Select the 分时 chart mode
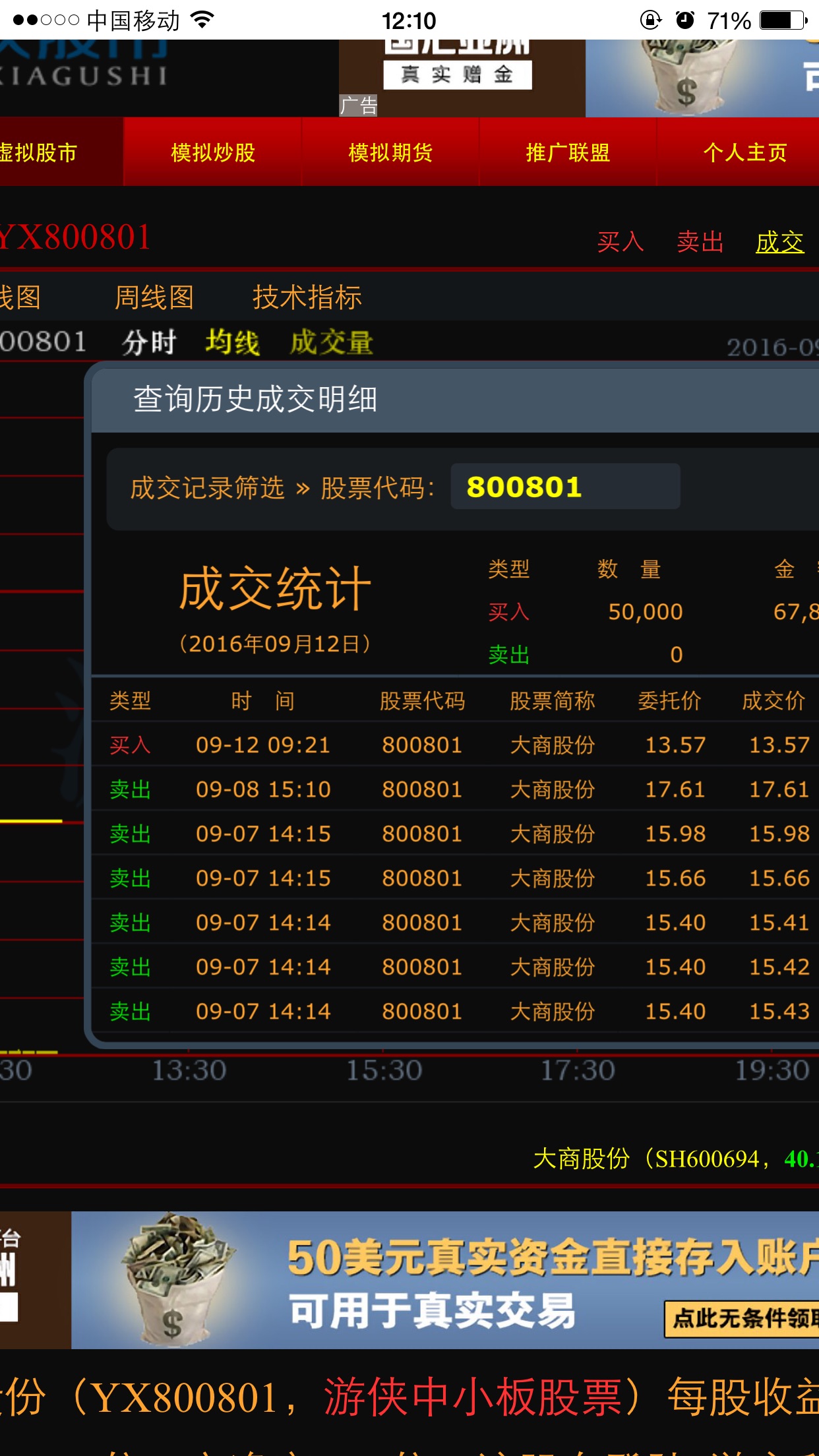The image size is (819, 1456). pyautogui.click(x=149, y=342)
